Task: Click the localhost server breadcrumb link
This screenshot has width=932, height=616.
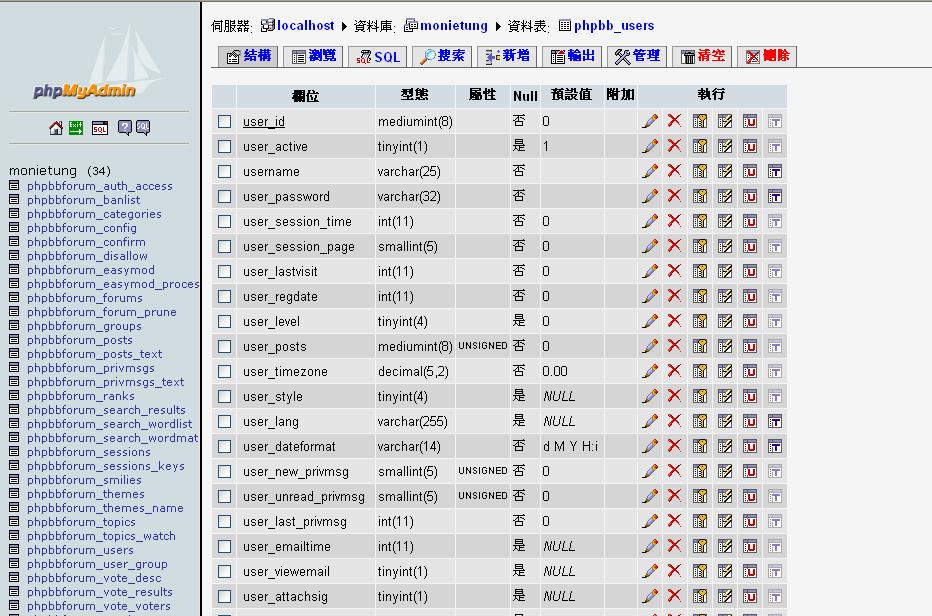Action: click(305, 26)
